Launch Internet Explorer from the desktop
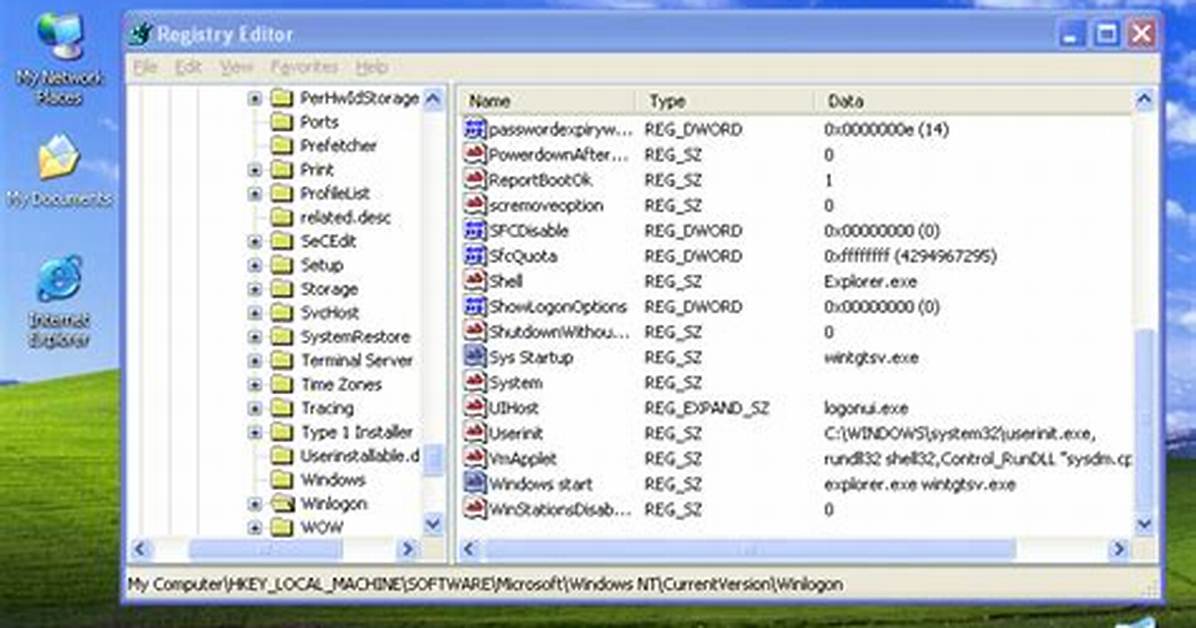Viewport: 1196px width, 628px height. (x=59, y=302)
